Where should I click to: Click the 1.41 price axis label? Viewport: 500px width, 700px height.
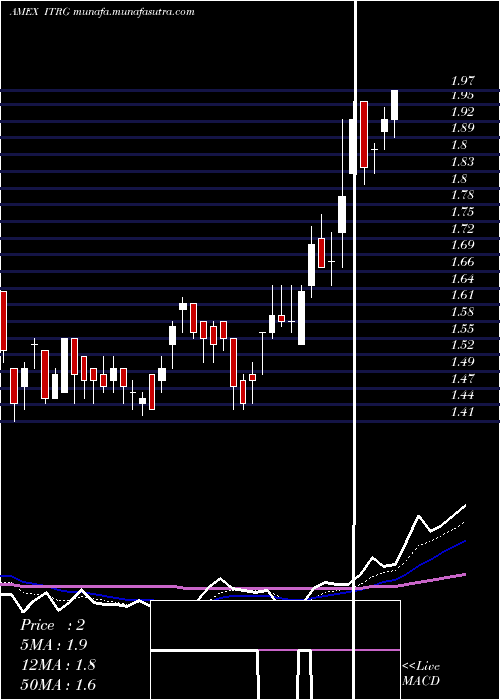point(462,412)
